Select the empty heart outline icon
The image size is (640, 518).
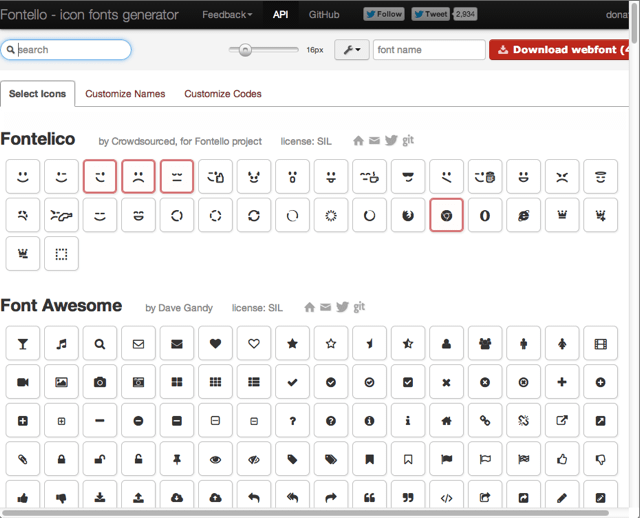[x=253, y=343]
